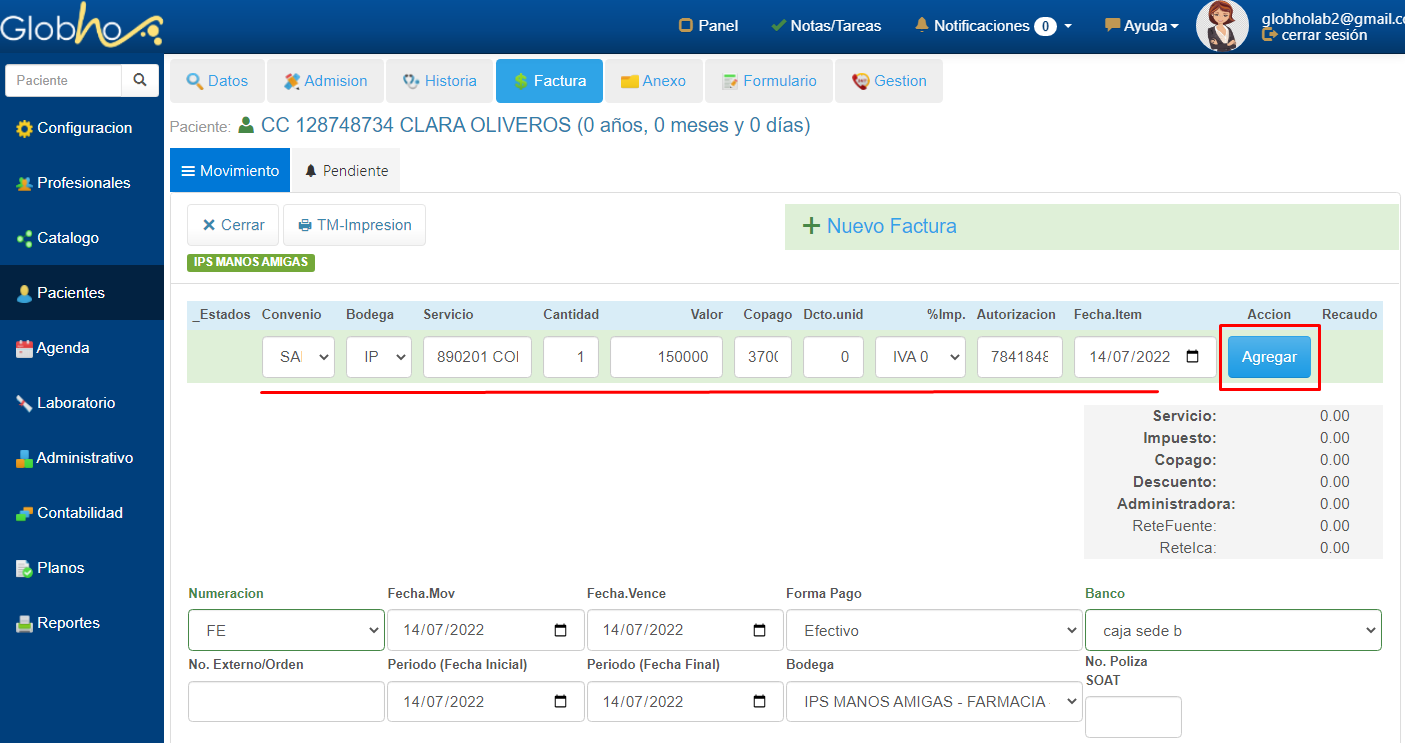
Task: Switch to the Pendiente tab
Action: (x=345, y=171)
